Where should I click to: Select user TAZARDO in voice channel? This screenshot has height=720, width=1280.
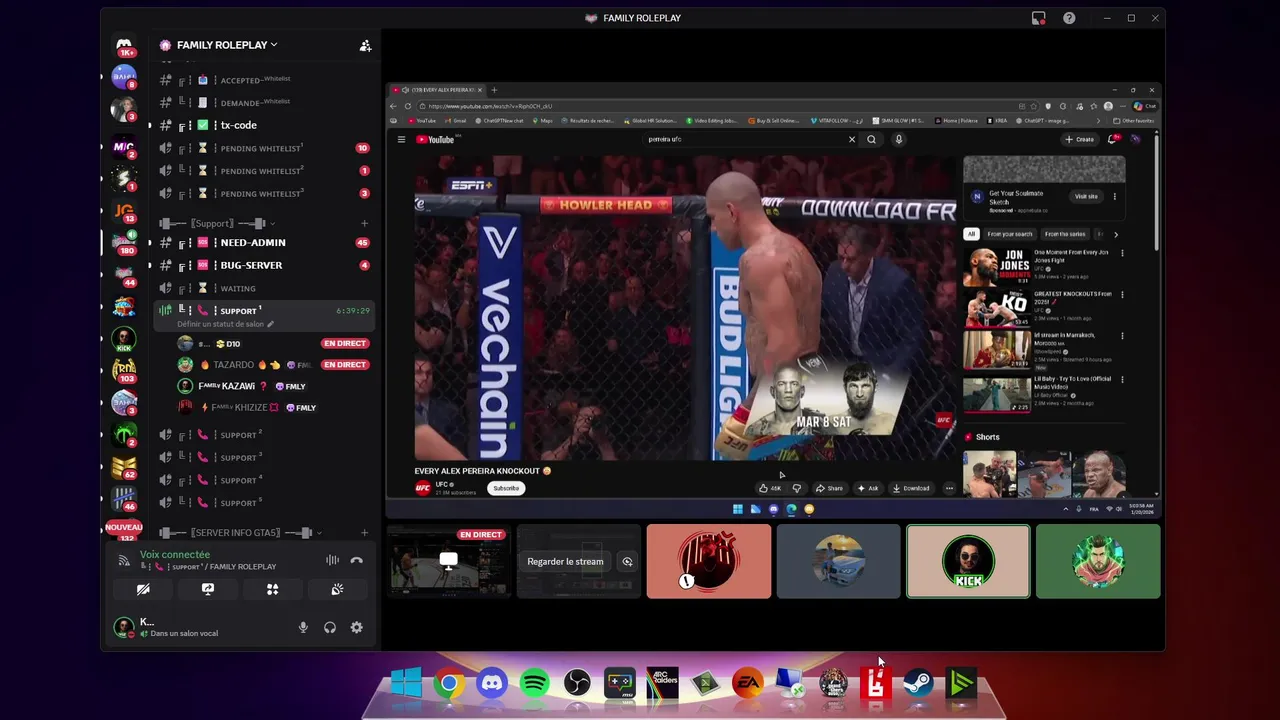click(x=273, y=365)
